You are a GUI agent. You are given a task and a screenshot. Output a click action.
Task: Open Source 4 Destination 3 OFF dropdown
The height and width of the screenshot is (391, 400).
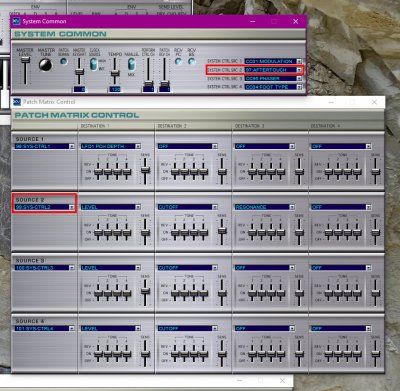click(265, 328)
